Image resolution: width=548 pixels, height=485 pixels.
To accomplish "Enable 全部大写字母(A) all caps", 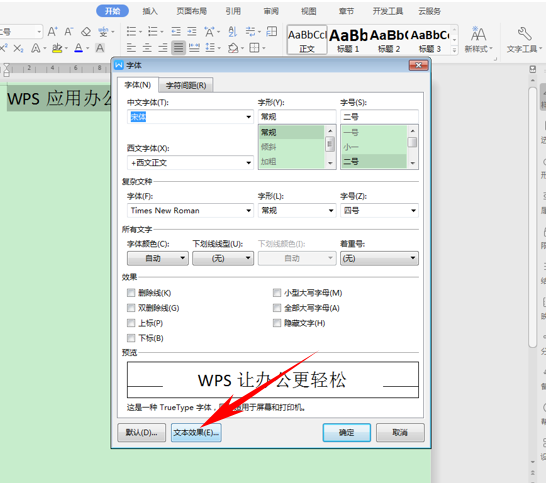I will [277, 308].
